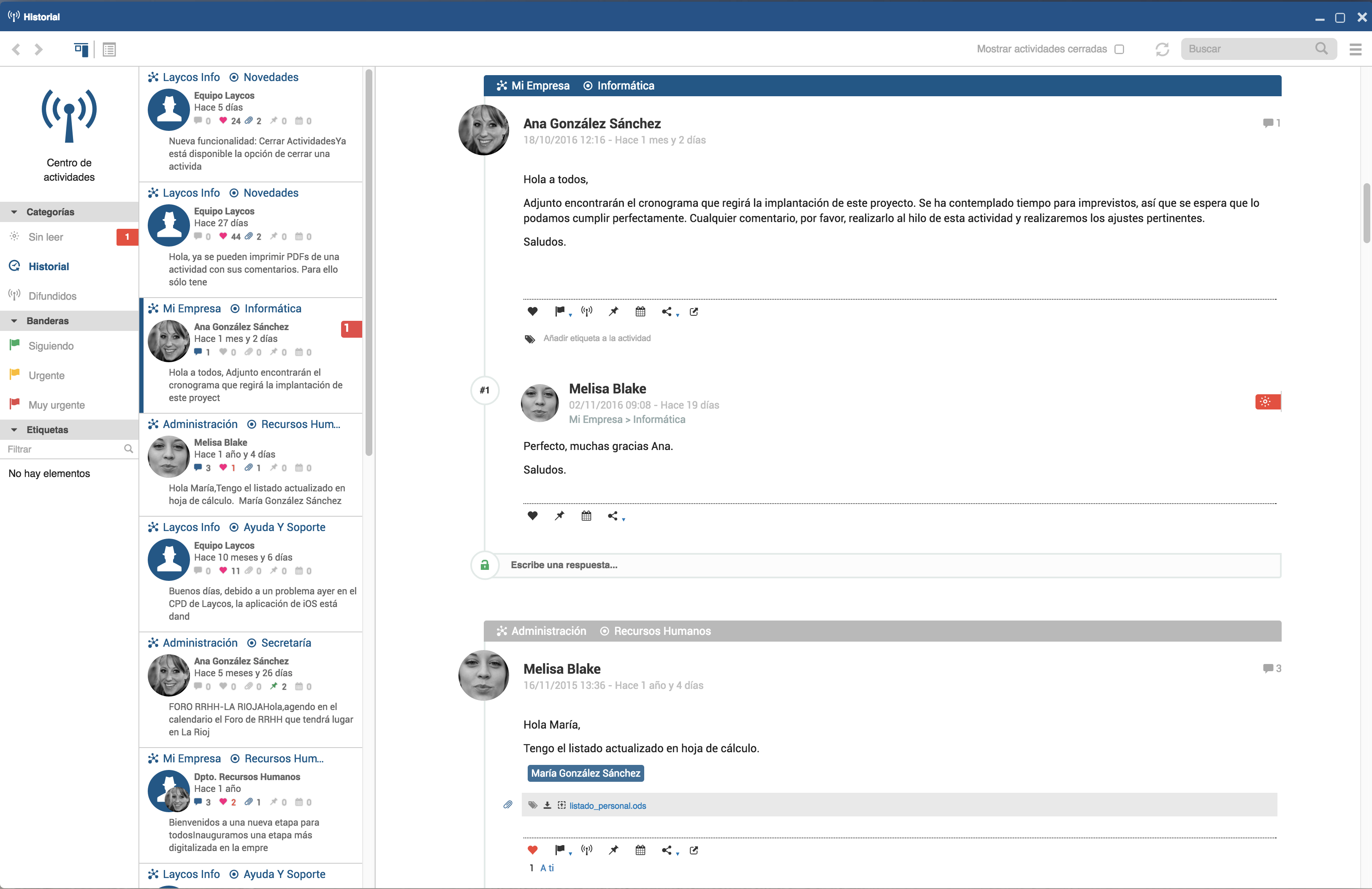Open Melisa Blake's Administración list activity
Screen dimensions: 1372x889
click(x=251, y=465)
